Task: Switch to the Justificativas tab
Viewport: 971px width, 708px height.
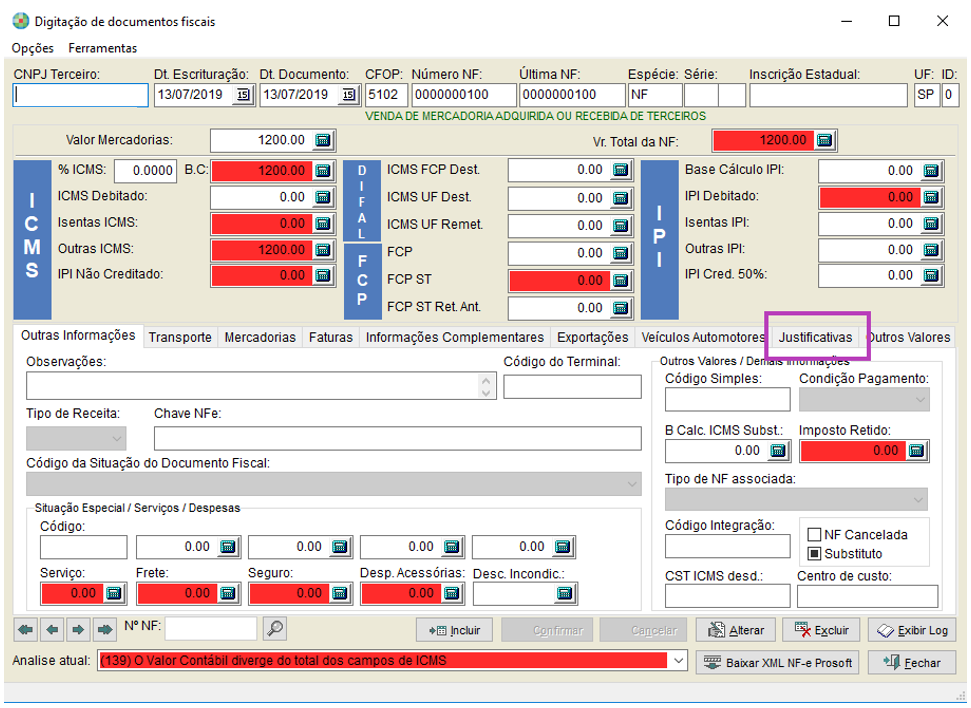Action: tap(816, 338)
